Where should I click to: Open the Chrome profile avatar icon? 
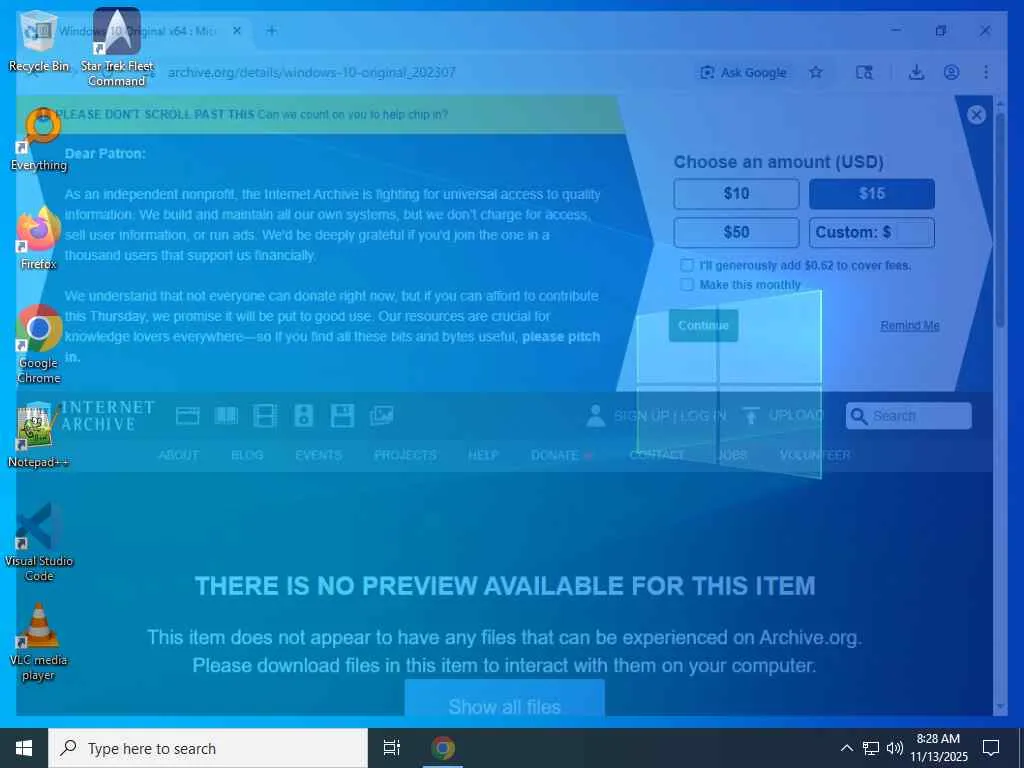(x=952, y=72)
